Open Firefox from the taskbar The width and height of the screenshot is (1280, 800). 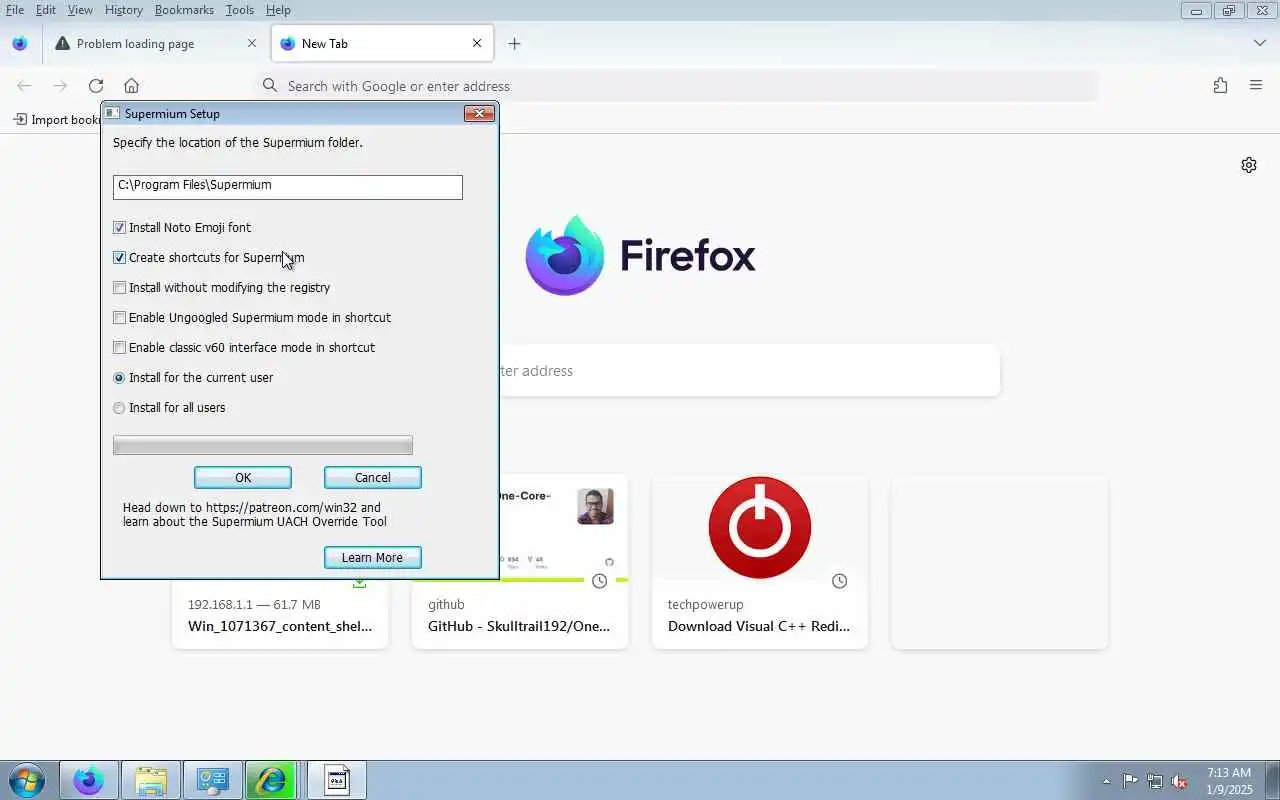88,780
